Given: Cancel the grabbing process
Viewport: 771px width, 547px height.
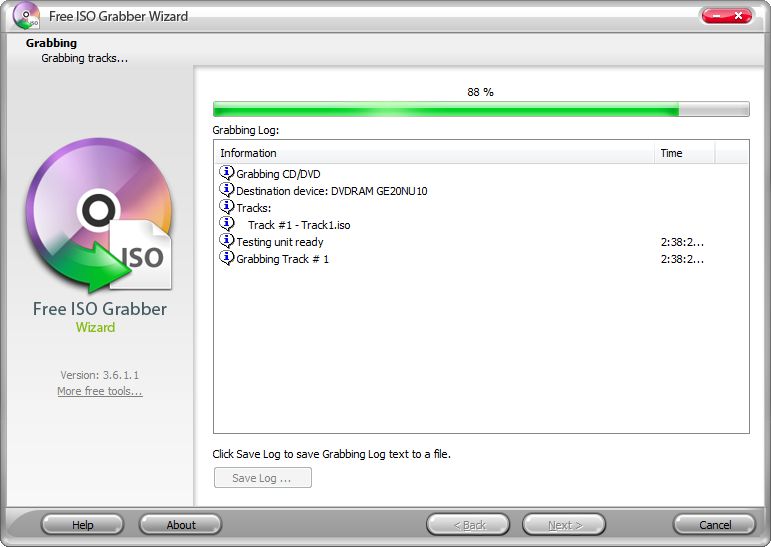Looking at the screenshot, I should click(714, 525).
